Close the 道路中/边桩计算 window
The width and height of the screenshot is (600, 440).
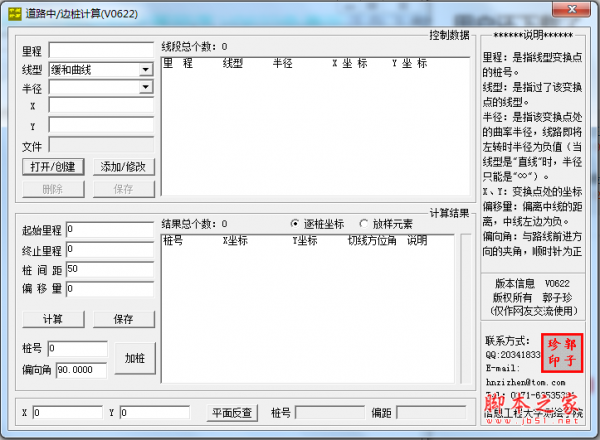[x=571, y=9]
